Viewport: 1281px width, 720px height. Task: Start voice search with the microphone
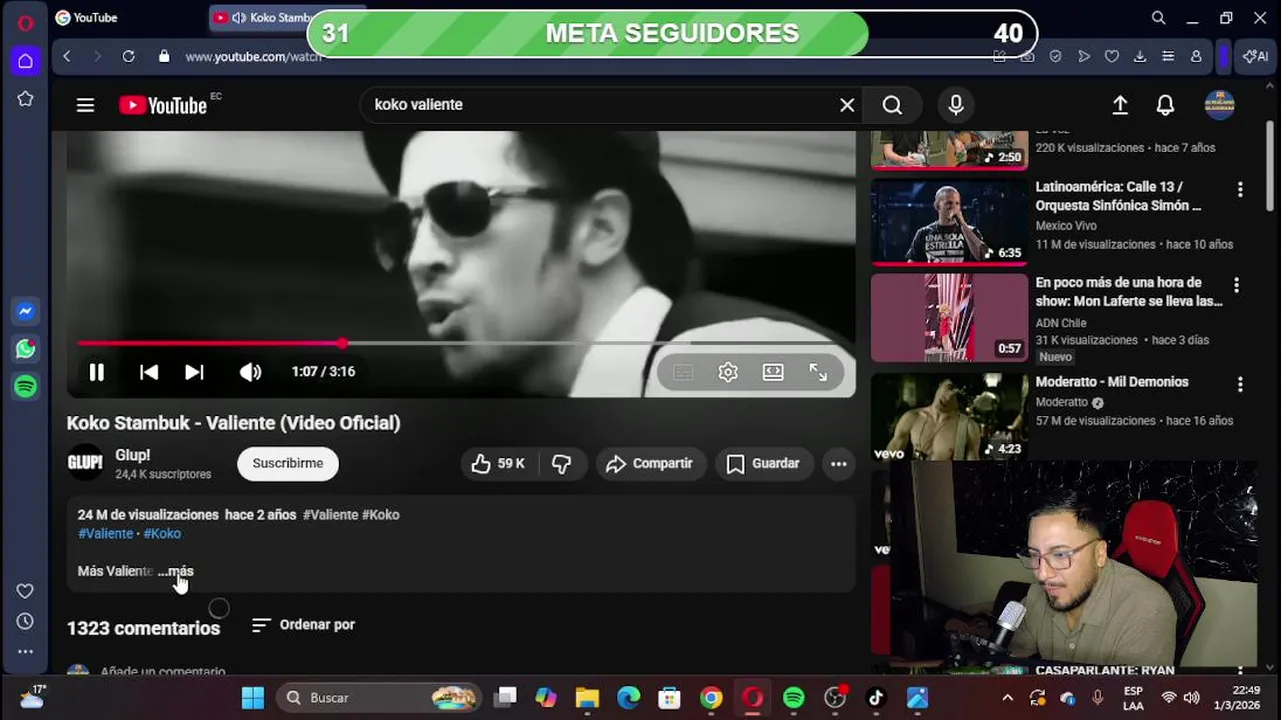[x=956, y=105]
